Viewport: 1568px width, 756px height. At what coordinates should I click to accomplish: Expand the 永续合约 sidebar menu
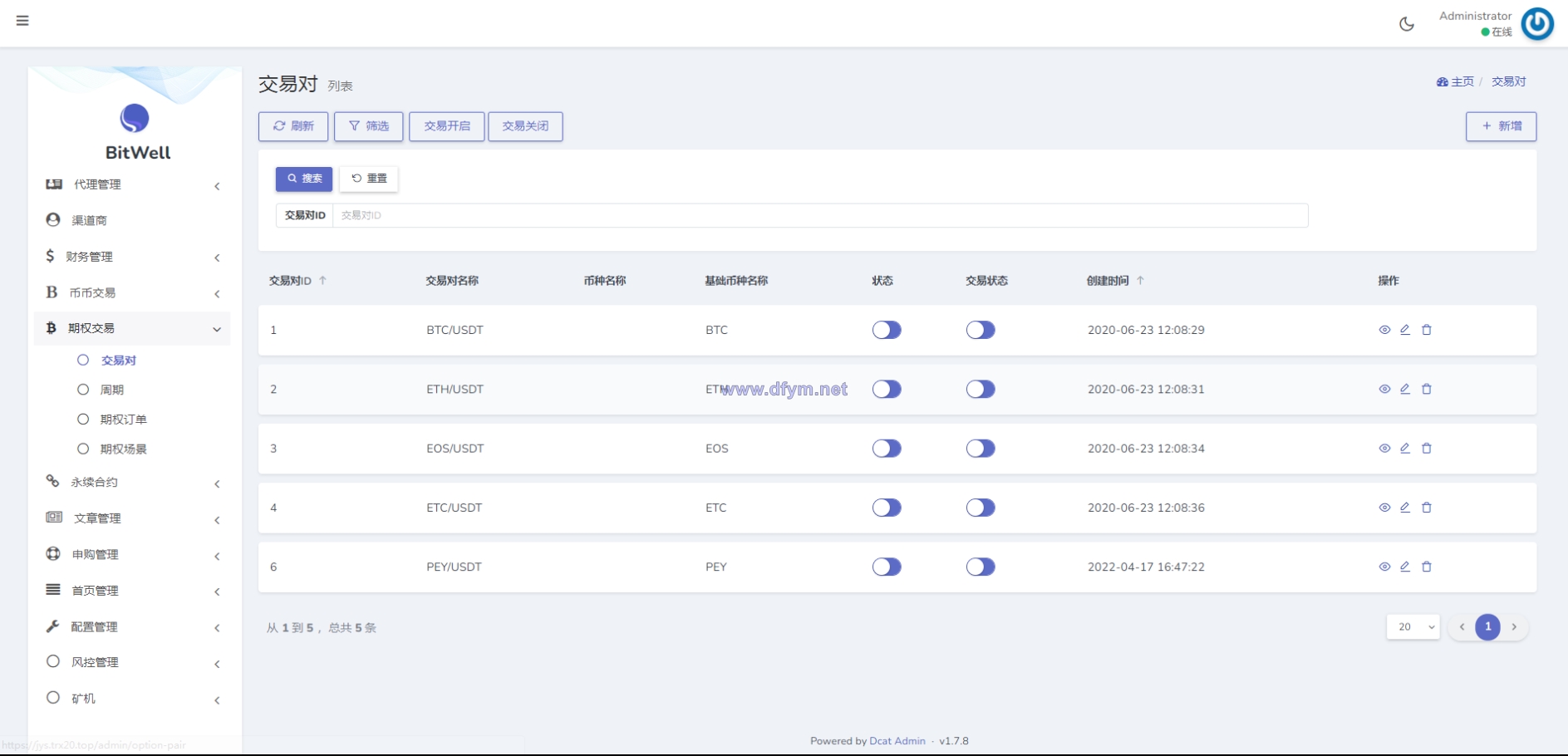(x=133, y=482)
